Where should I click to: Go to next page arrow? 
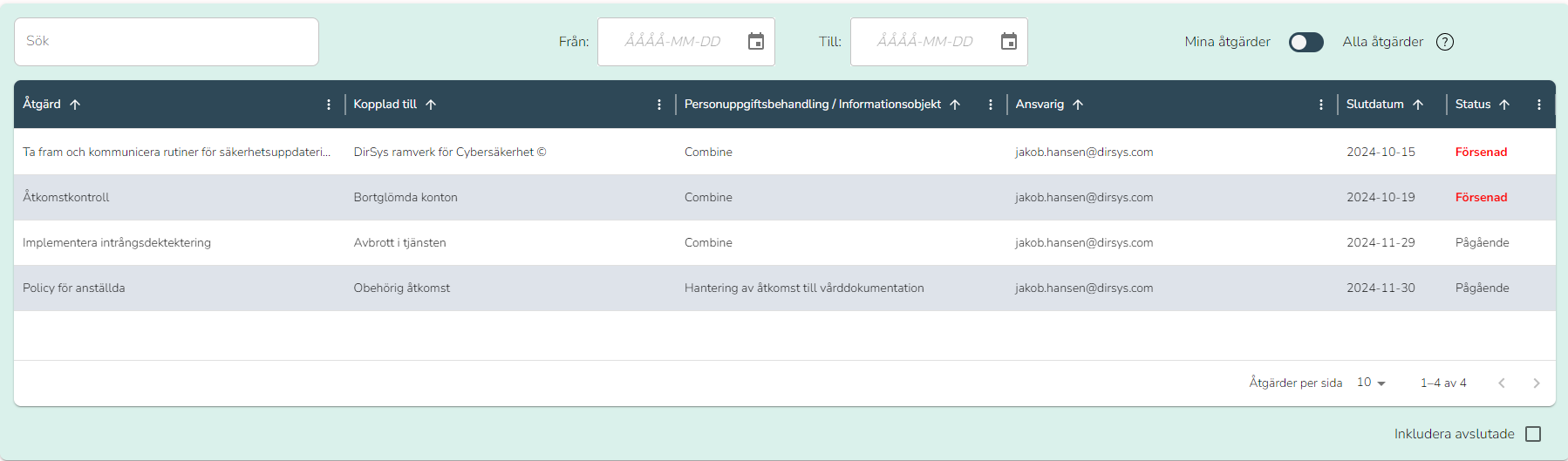click(x=1537, y=383)
